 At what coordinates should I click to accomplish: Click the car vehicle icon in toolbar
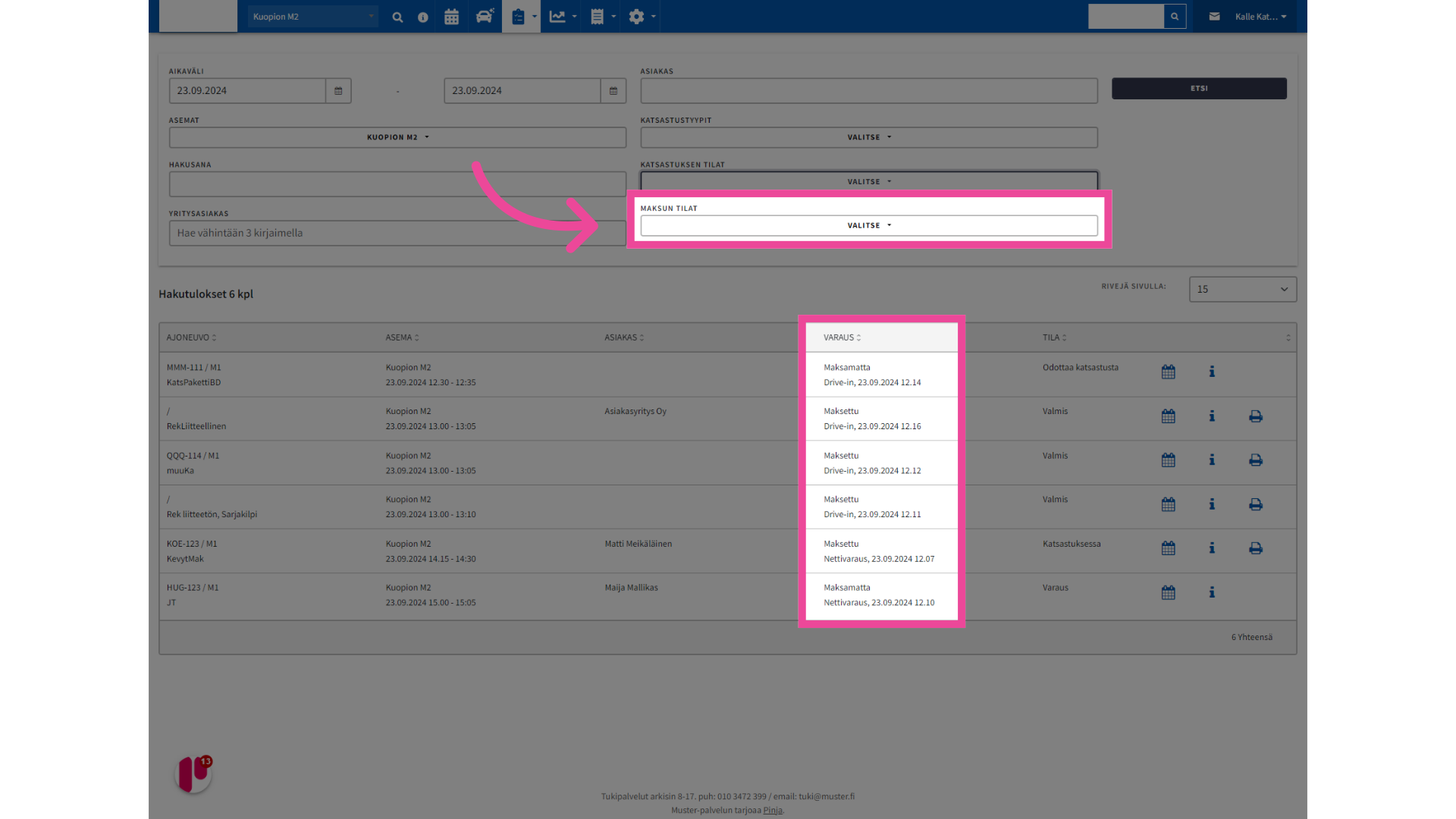pos(484,17)
